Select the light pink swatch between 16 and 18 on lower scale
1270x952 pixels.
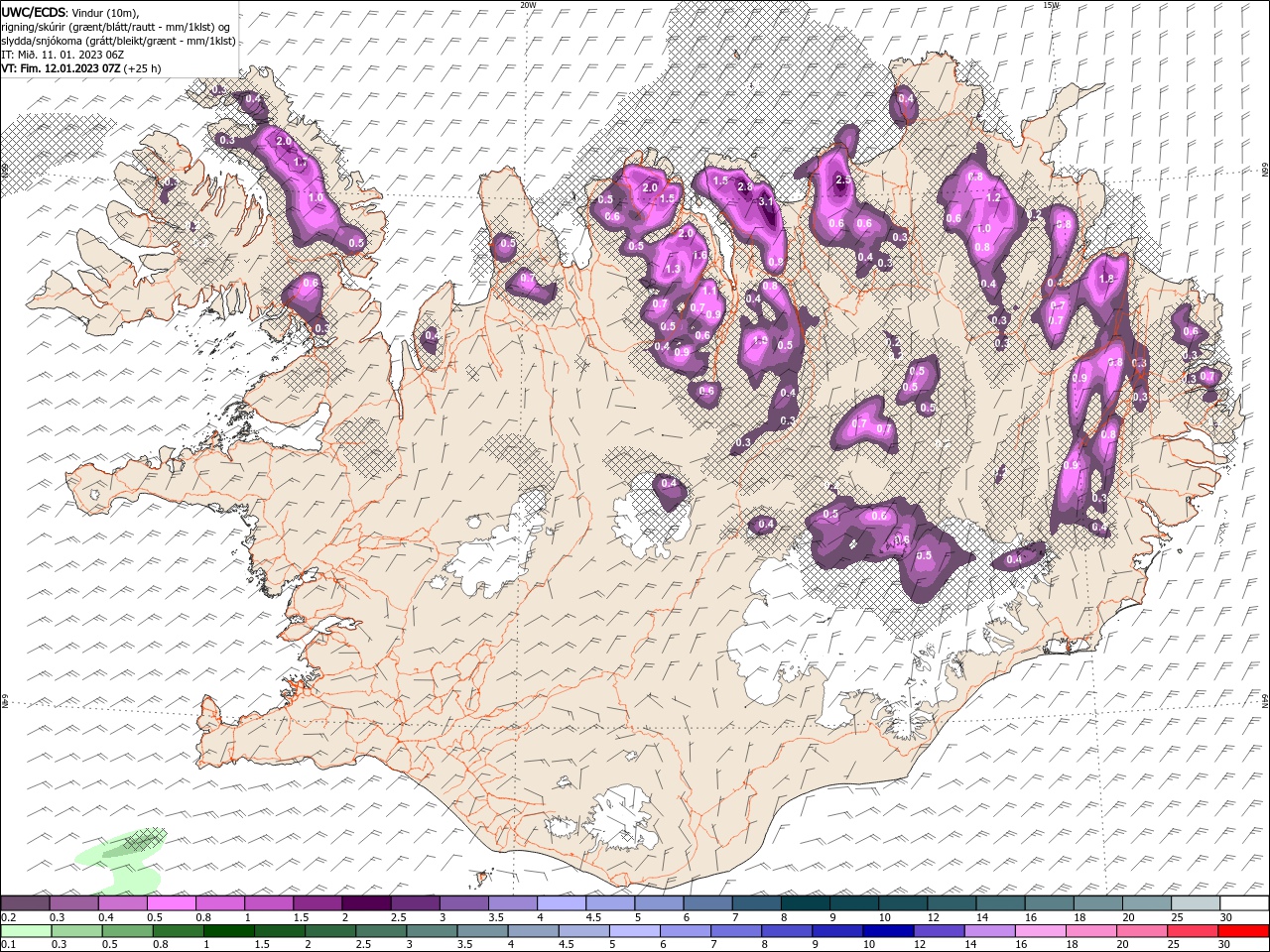point(1041,931)
